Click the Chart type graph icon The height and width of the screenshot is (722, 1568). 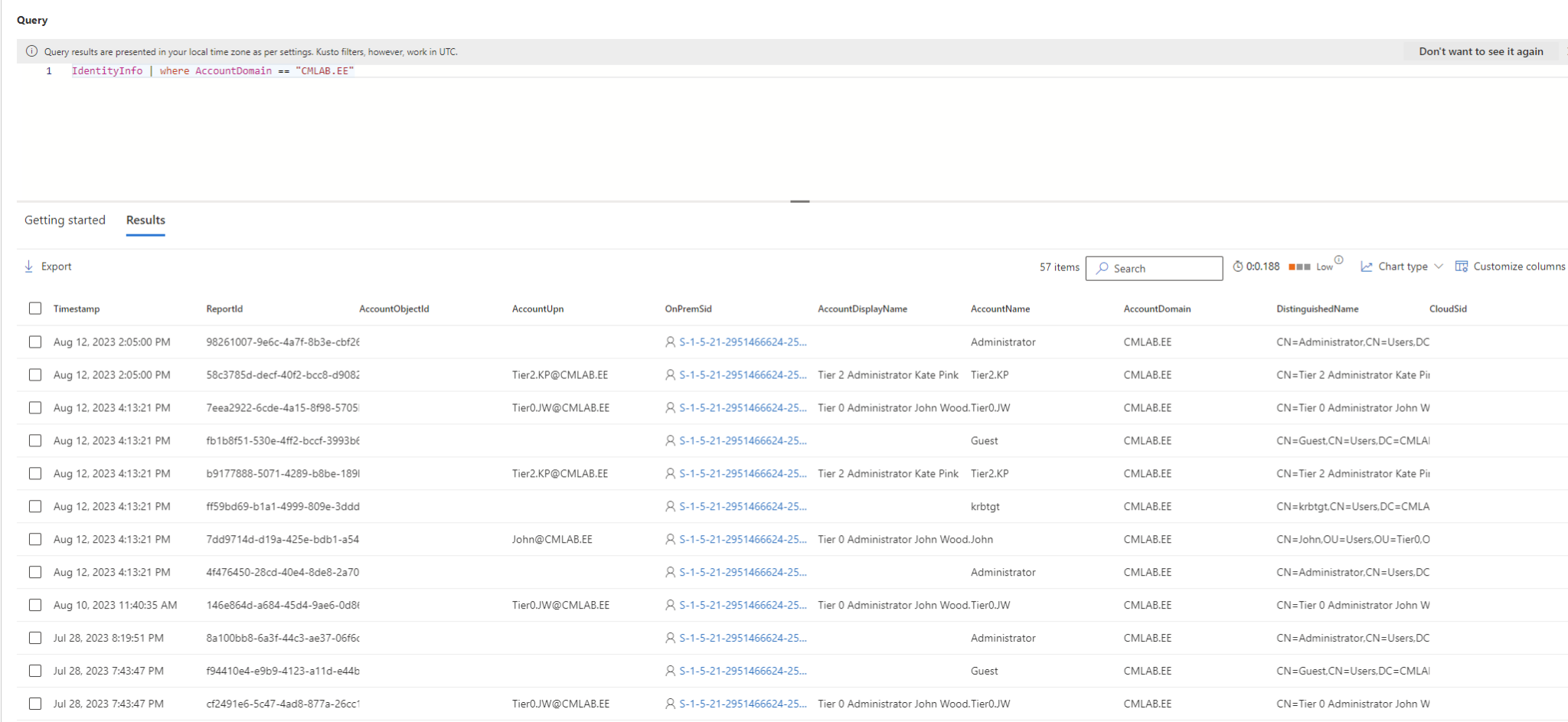coord(1367,266)
